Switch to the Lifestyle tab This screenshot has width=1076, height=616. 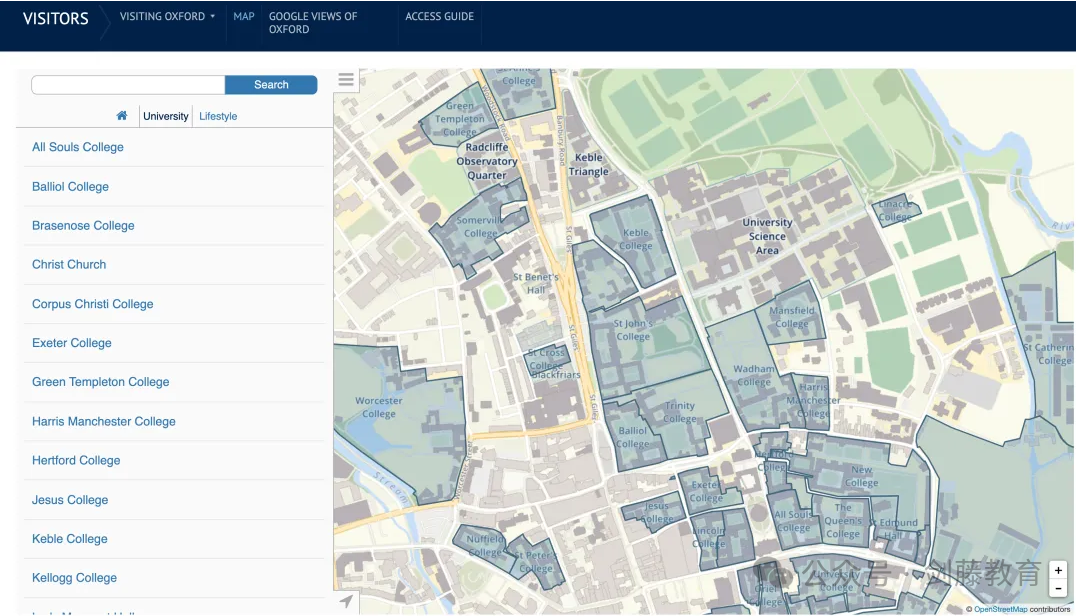click(x=218, y=116)
